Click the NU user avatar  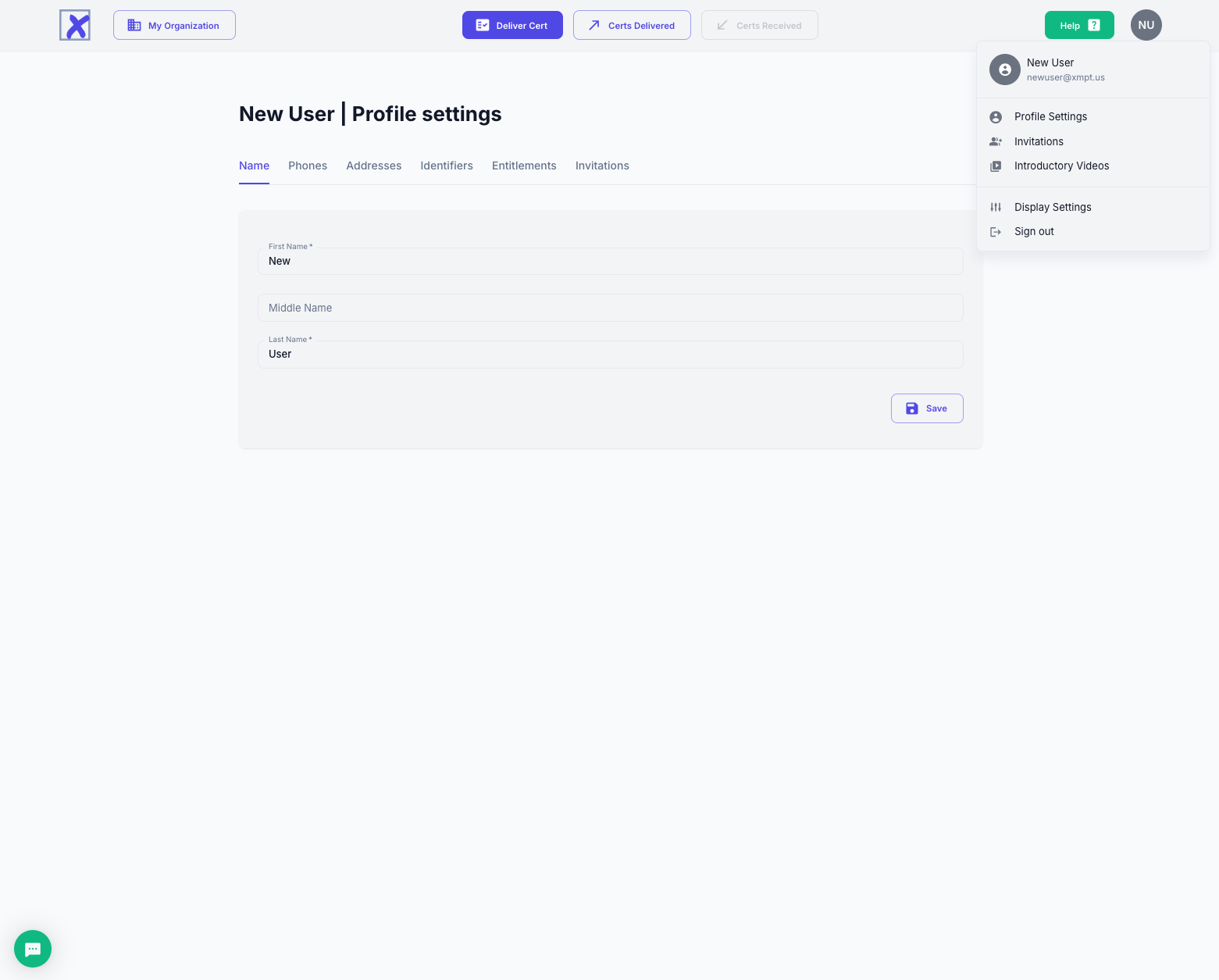click(1146, 25)
